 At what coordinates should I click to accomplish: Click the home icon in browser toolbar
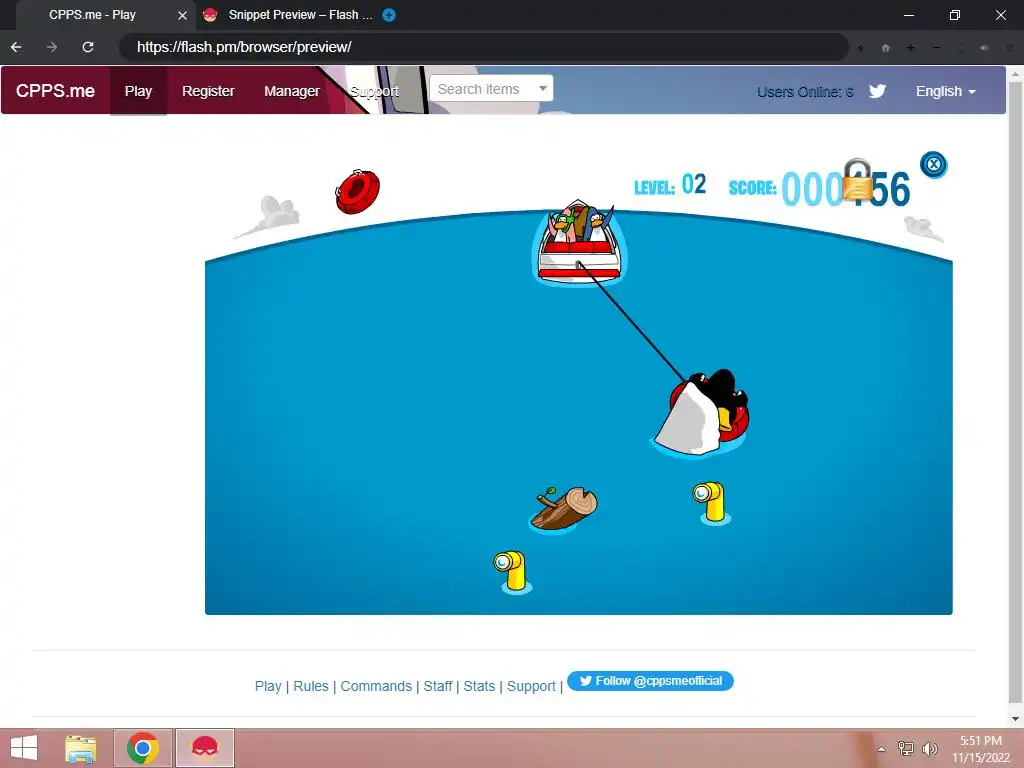click(x=886, y=48)
